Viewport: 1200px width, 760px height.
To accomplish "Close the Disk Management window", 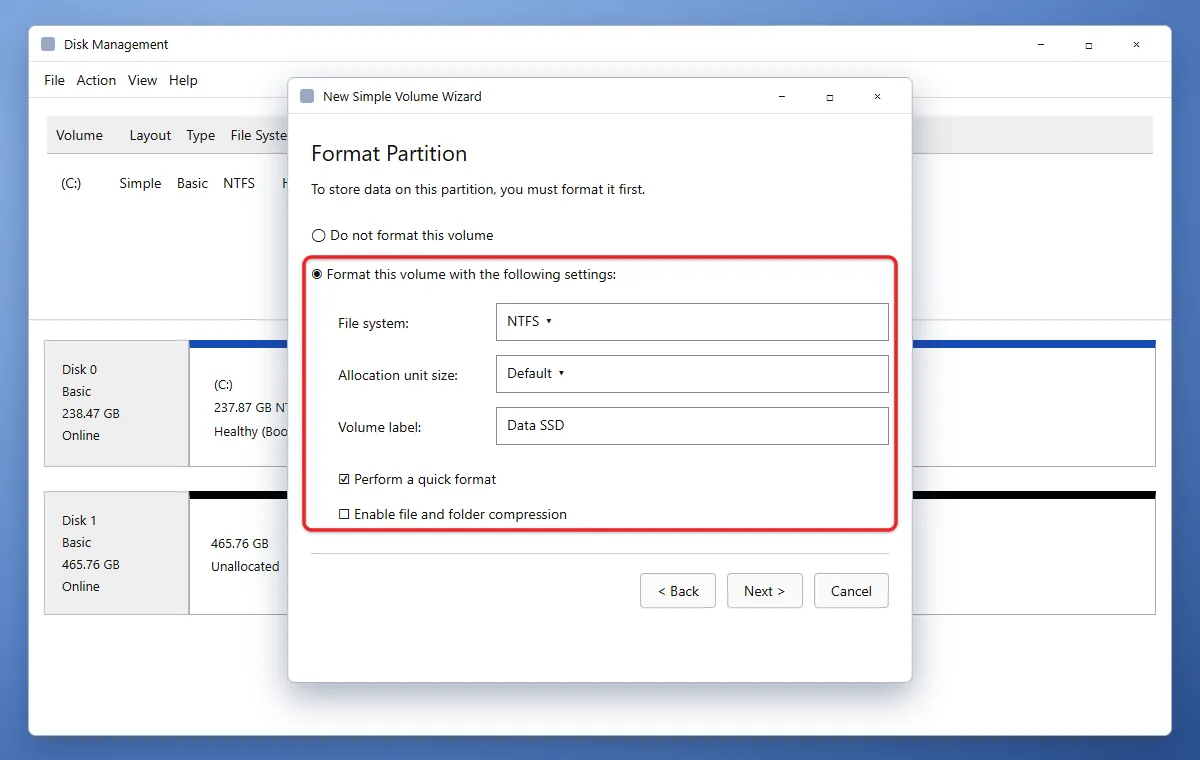I will click(x=1137, y=45).
